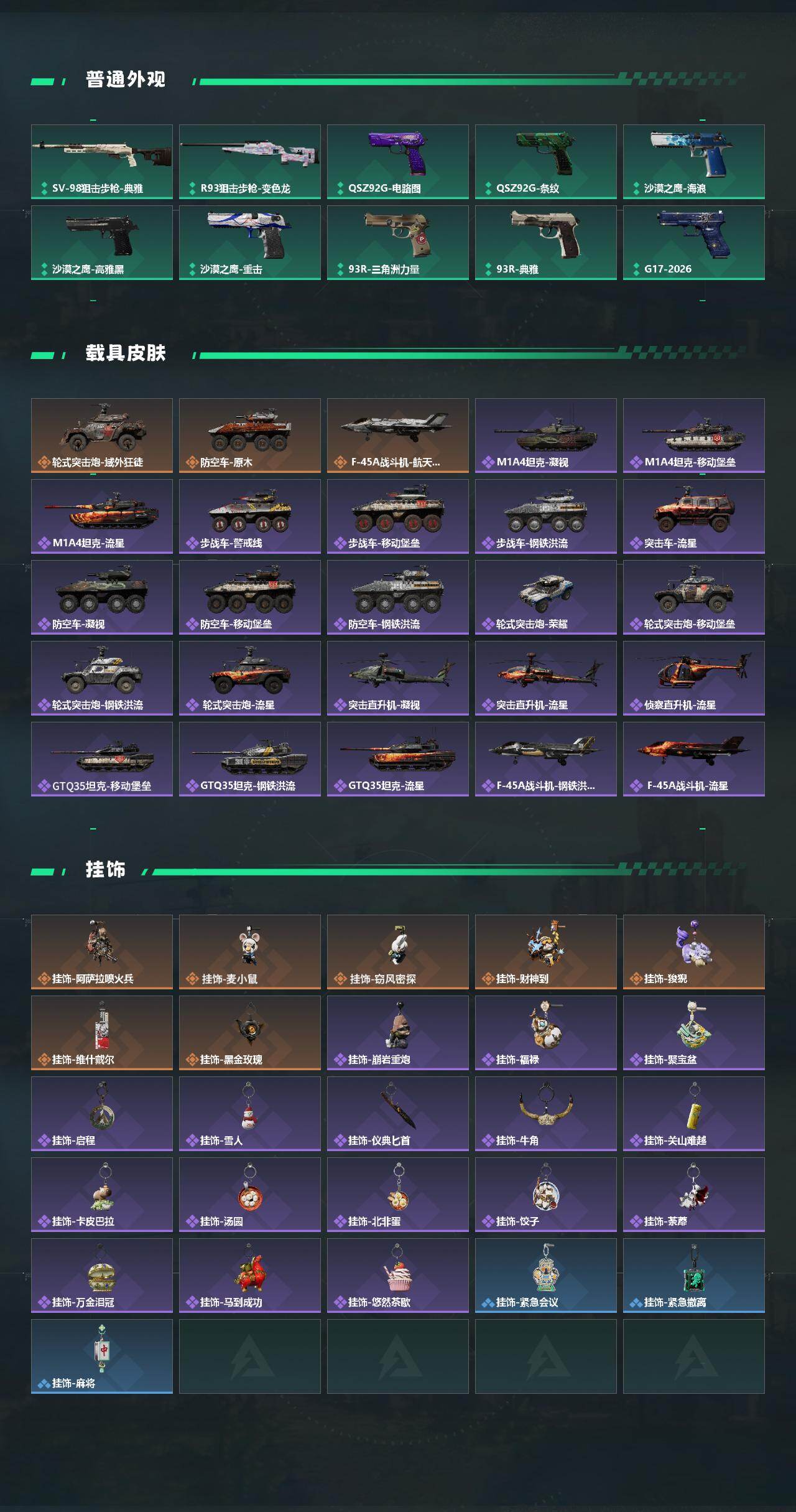Pick the F-45A战斗机-流星 jet skin
The height and width of the screenshot is (1512, 796).
[694, 759]
